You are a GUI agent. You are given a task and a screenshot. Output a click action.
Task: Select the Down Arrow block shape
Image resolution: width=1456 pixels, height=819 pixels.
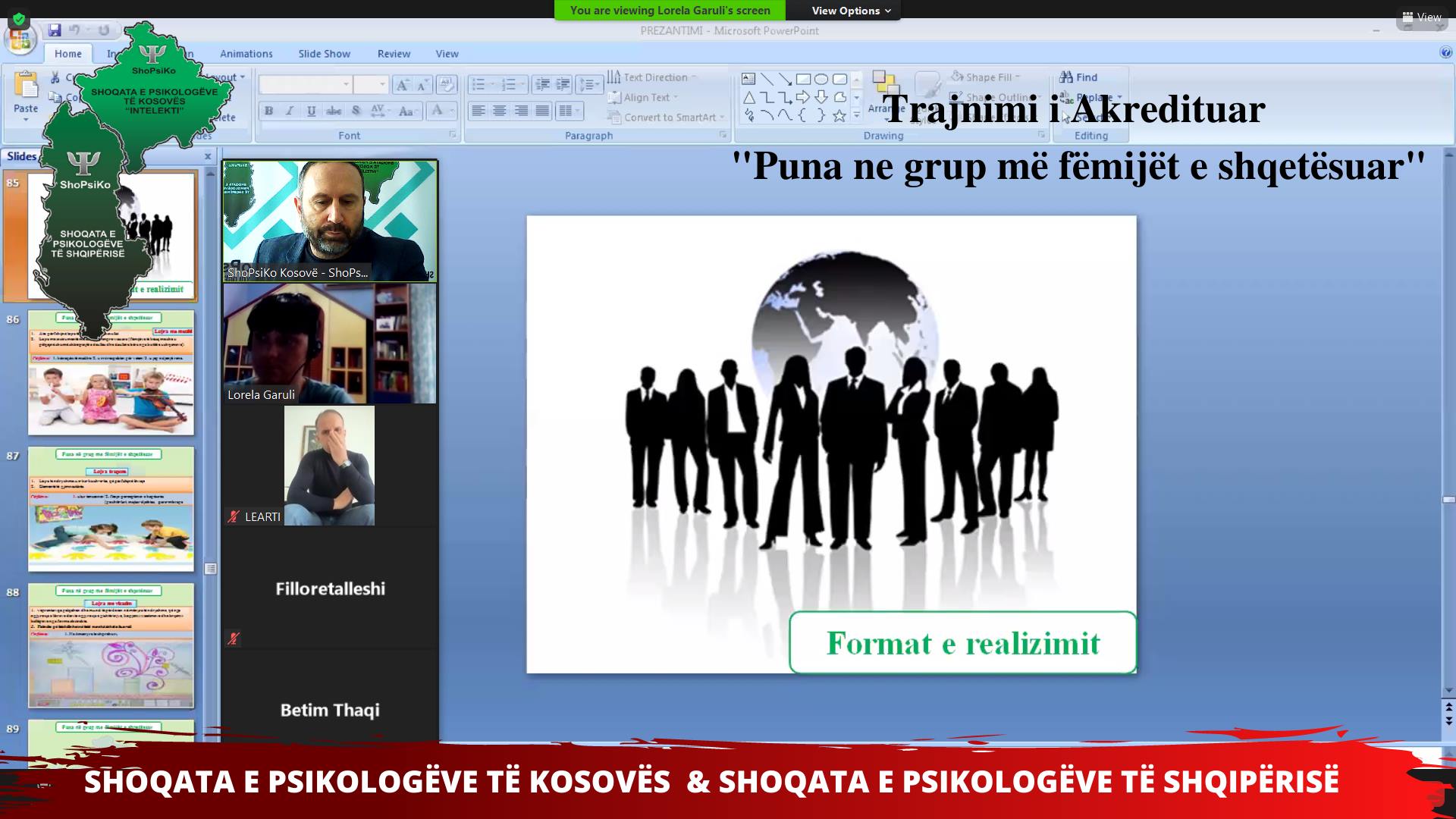821,97
